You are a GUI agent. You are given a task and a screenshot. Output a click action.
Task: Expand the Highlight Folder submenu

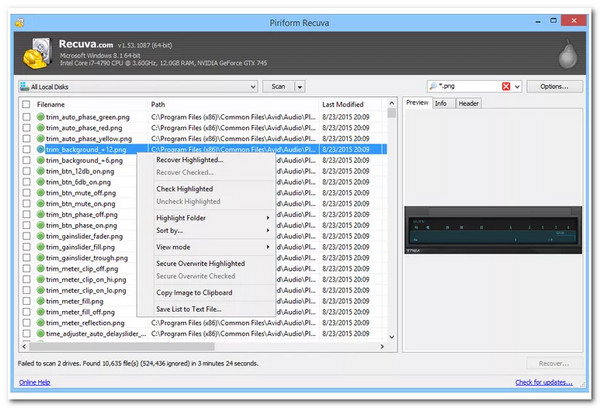click(214, 218)
